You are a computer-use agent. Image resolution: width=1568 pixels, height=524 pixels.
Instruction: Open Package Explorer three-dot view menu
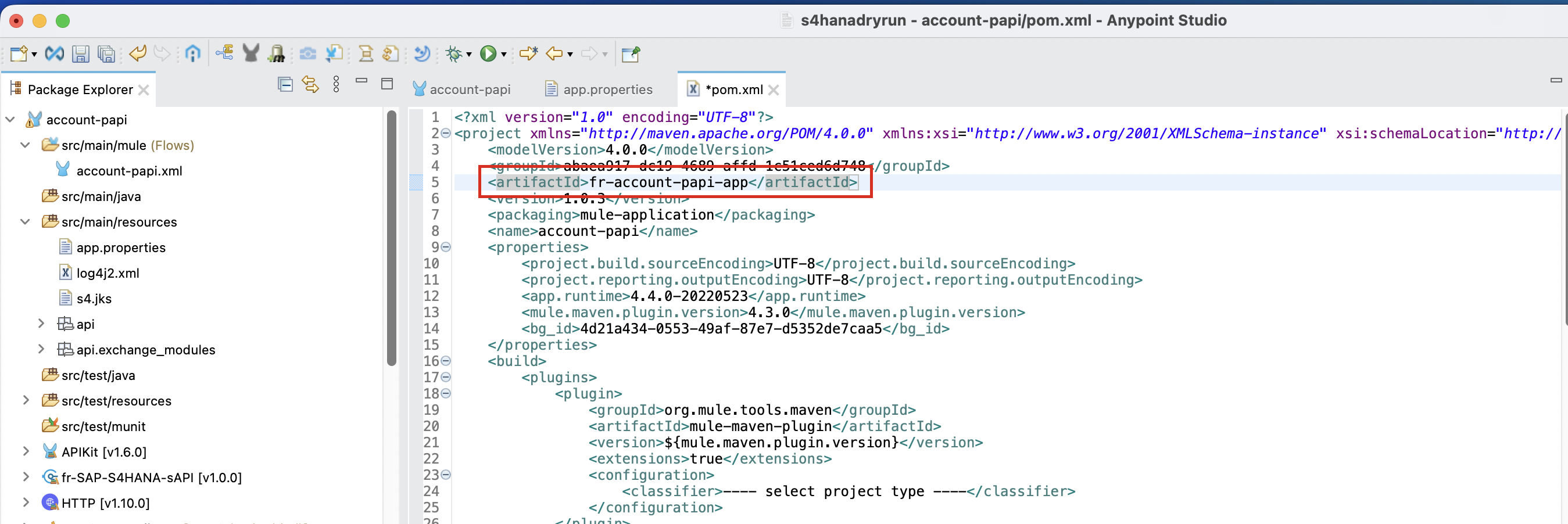336,85
